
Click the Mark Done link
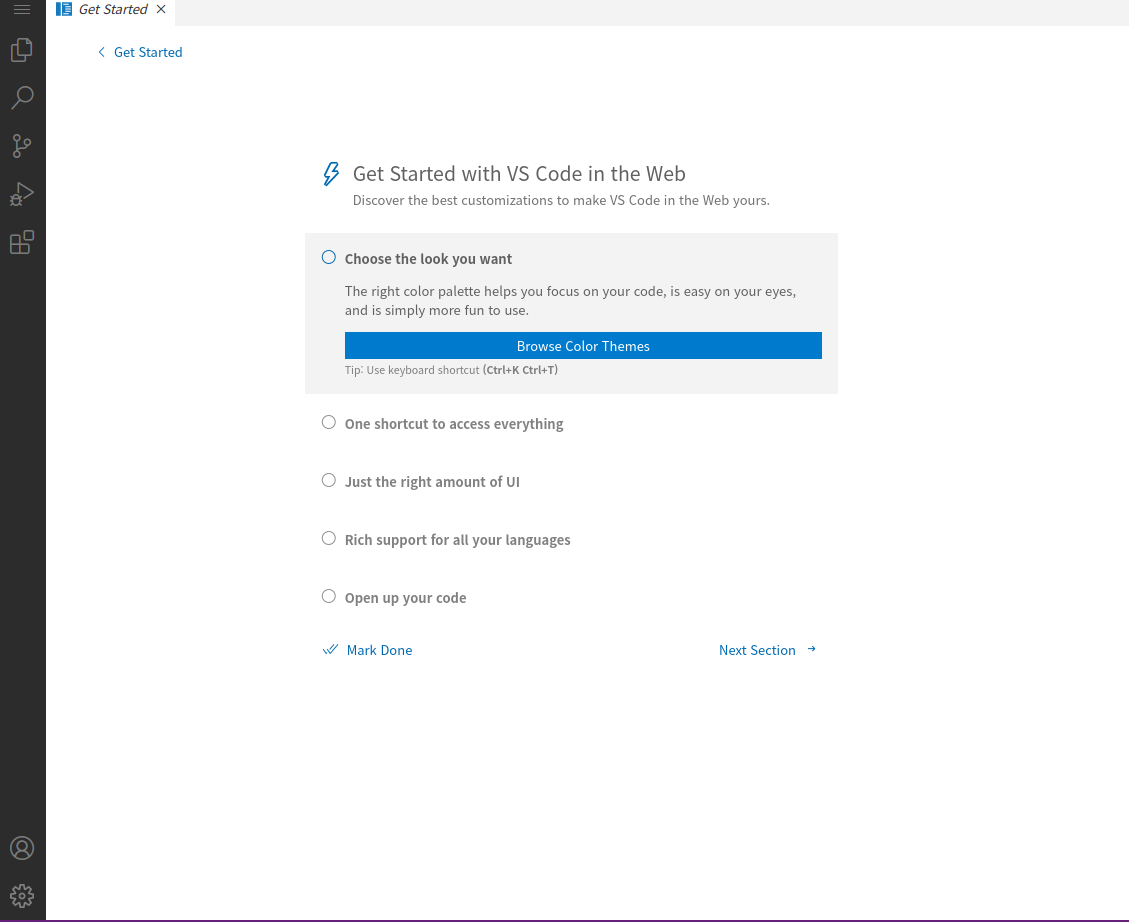coord(379,650)
